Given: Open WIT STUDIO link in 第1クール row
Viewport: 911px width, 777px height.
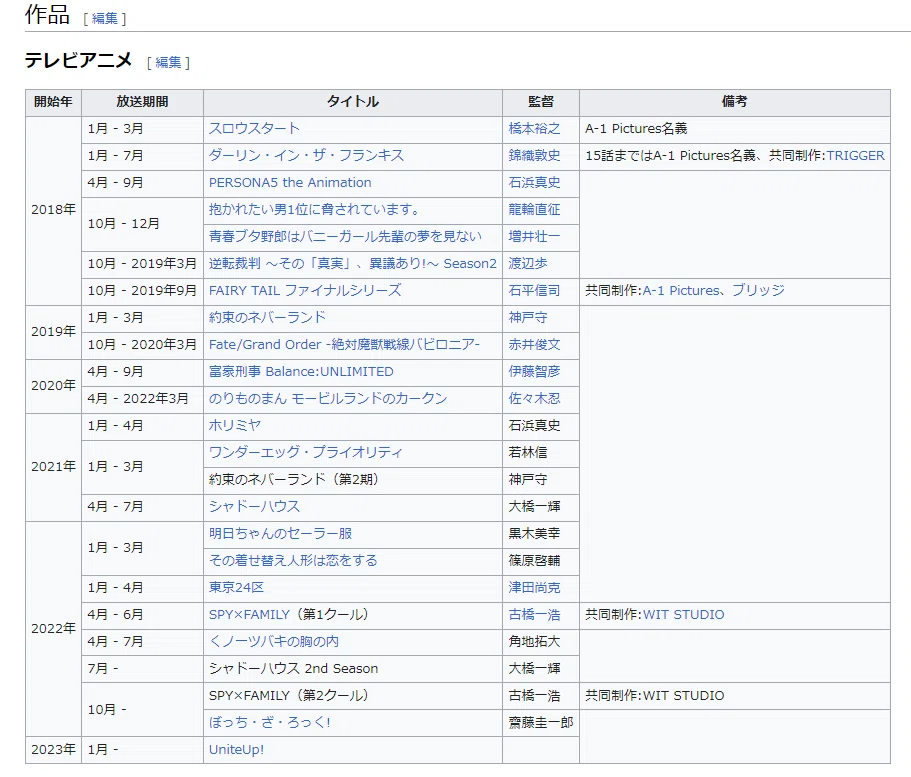Looking at the screenshot, I should 684,615.
